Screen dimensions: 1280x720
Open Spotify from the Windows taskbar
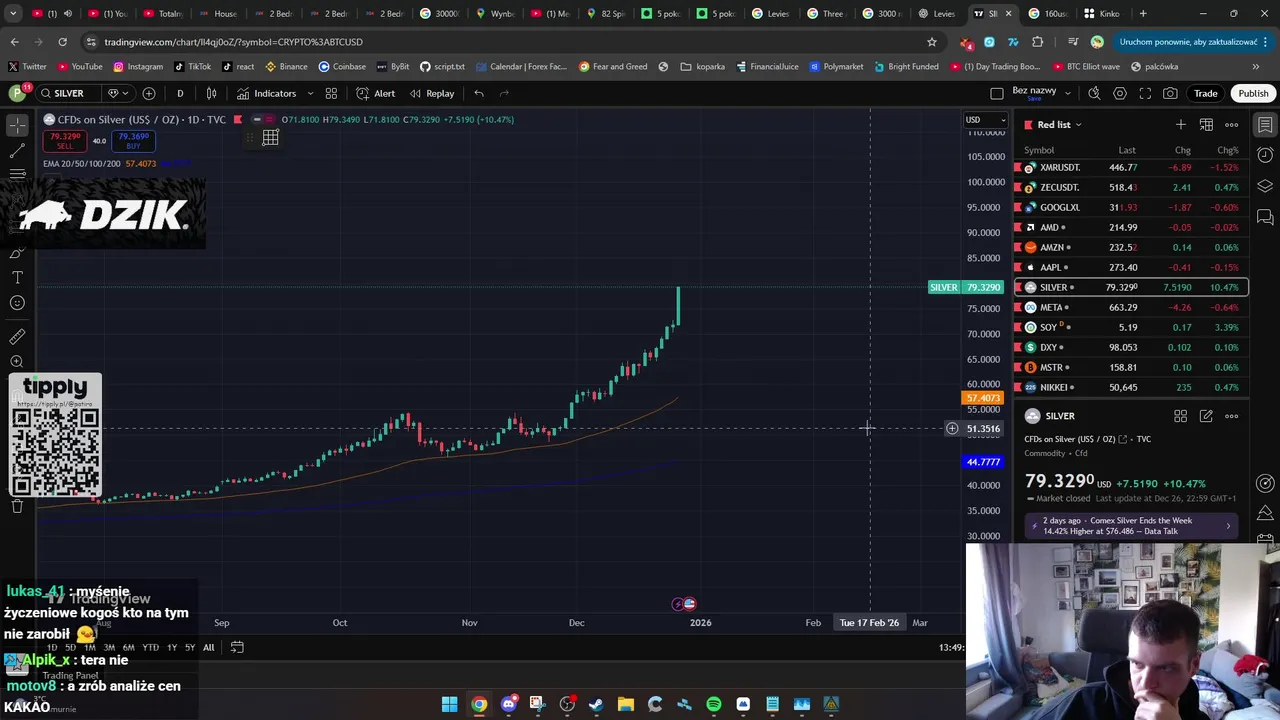coord(713,704)
